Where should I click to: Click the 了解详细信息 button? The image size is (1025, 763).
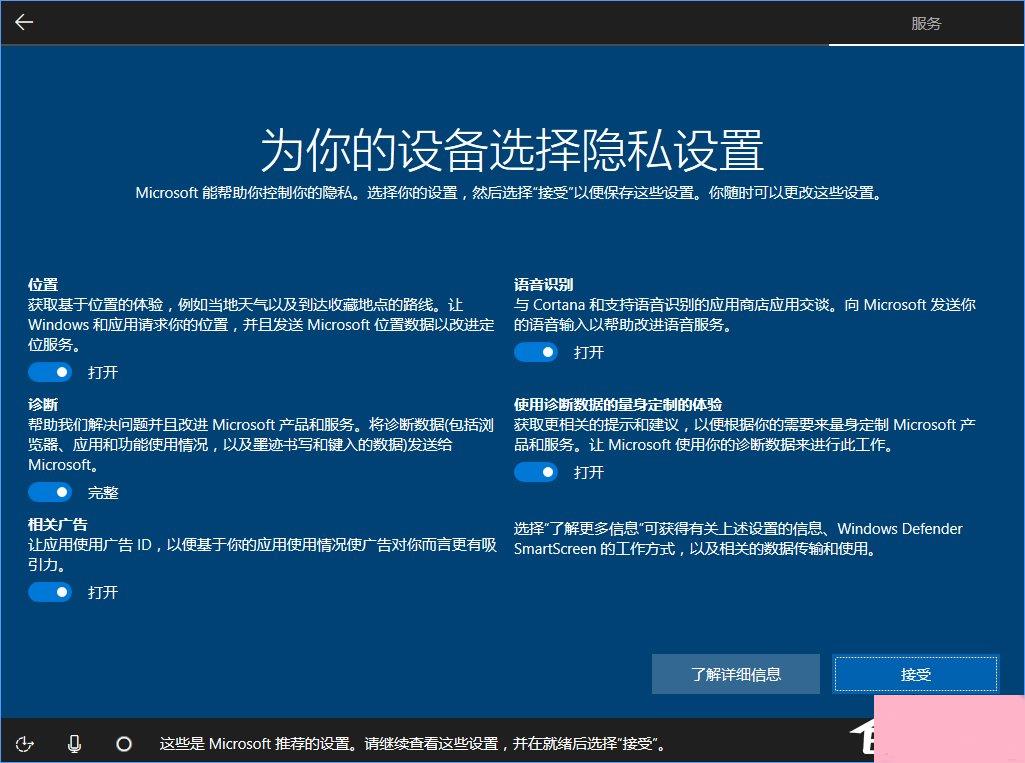[735, 673]
